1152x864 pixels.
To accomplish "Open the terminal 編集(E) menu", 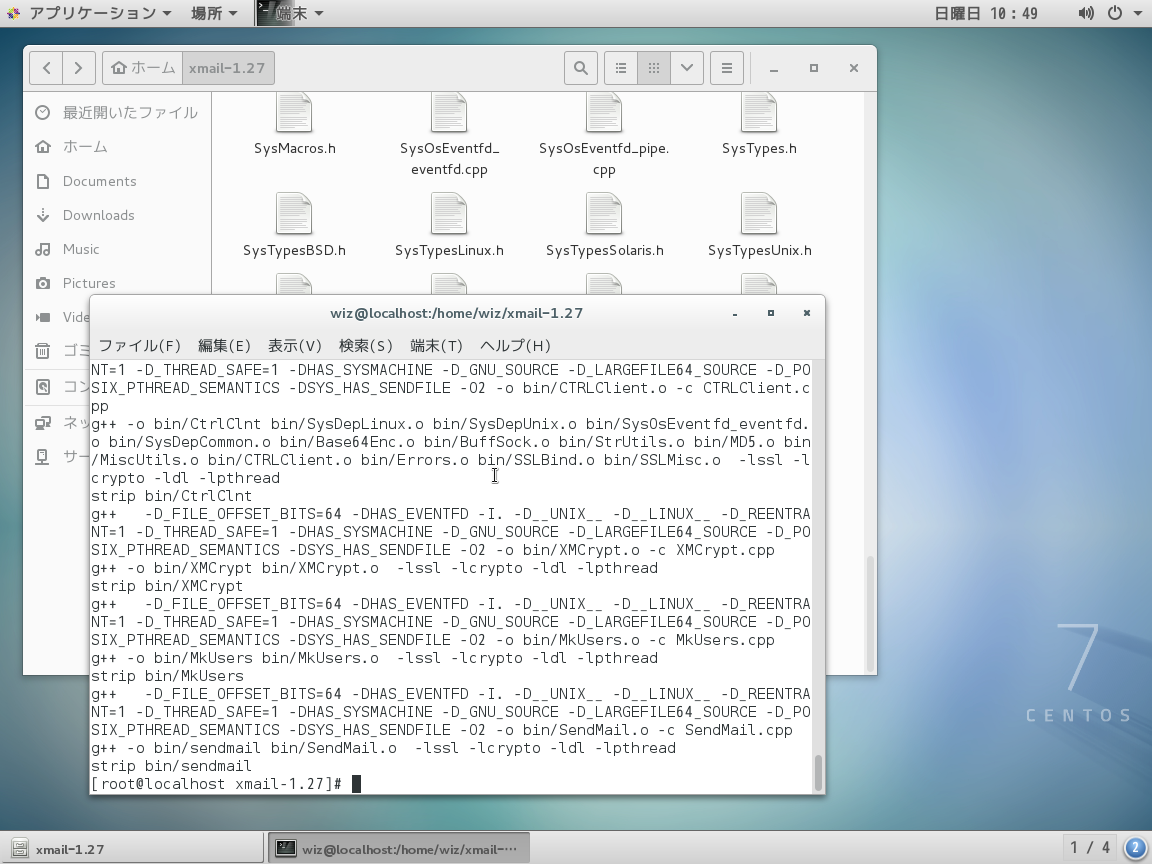I will coord(224,346).
